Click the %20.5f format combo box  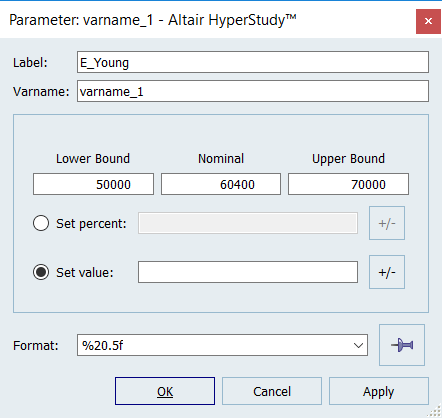click(x=222, y=345)
